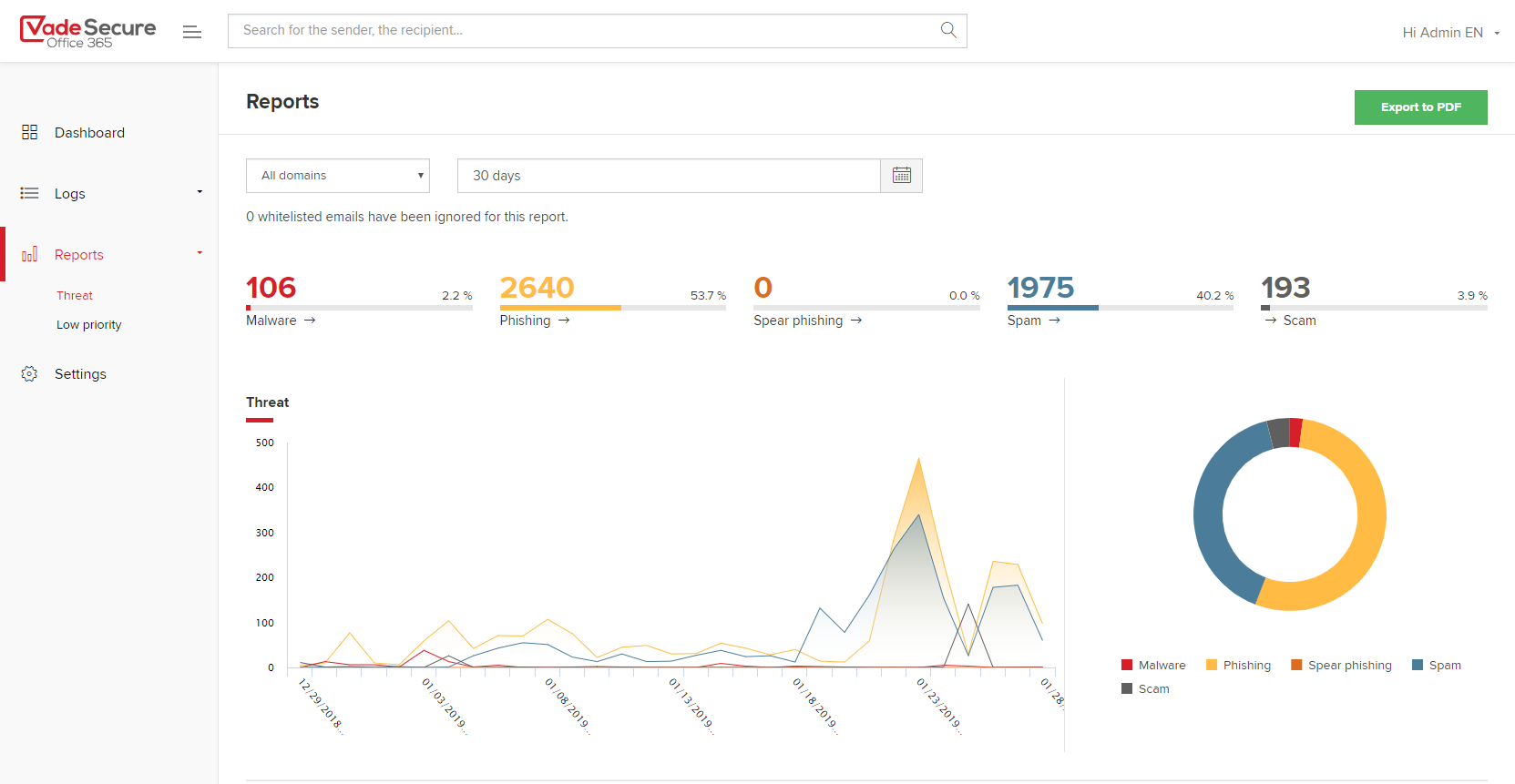
Task: Expand the Logs submenu arrow
Action: 200,192
